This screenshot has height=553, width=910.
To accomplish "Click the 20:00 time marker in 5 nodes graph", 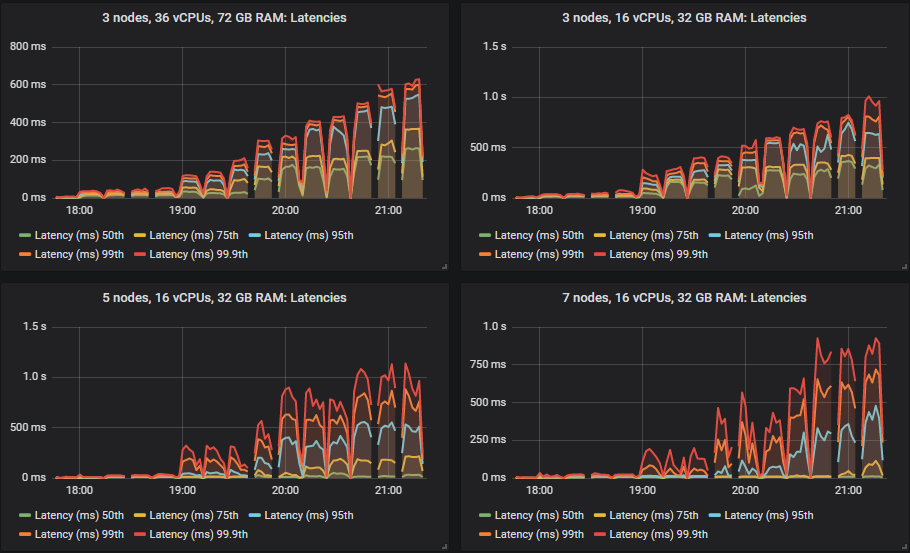I will click(285, 491).
